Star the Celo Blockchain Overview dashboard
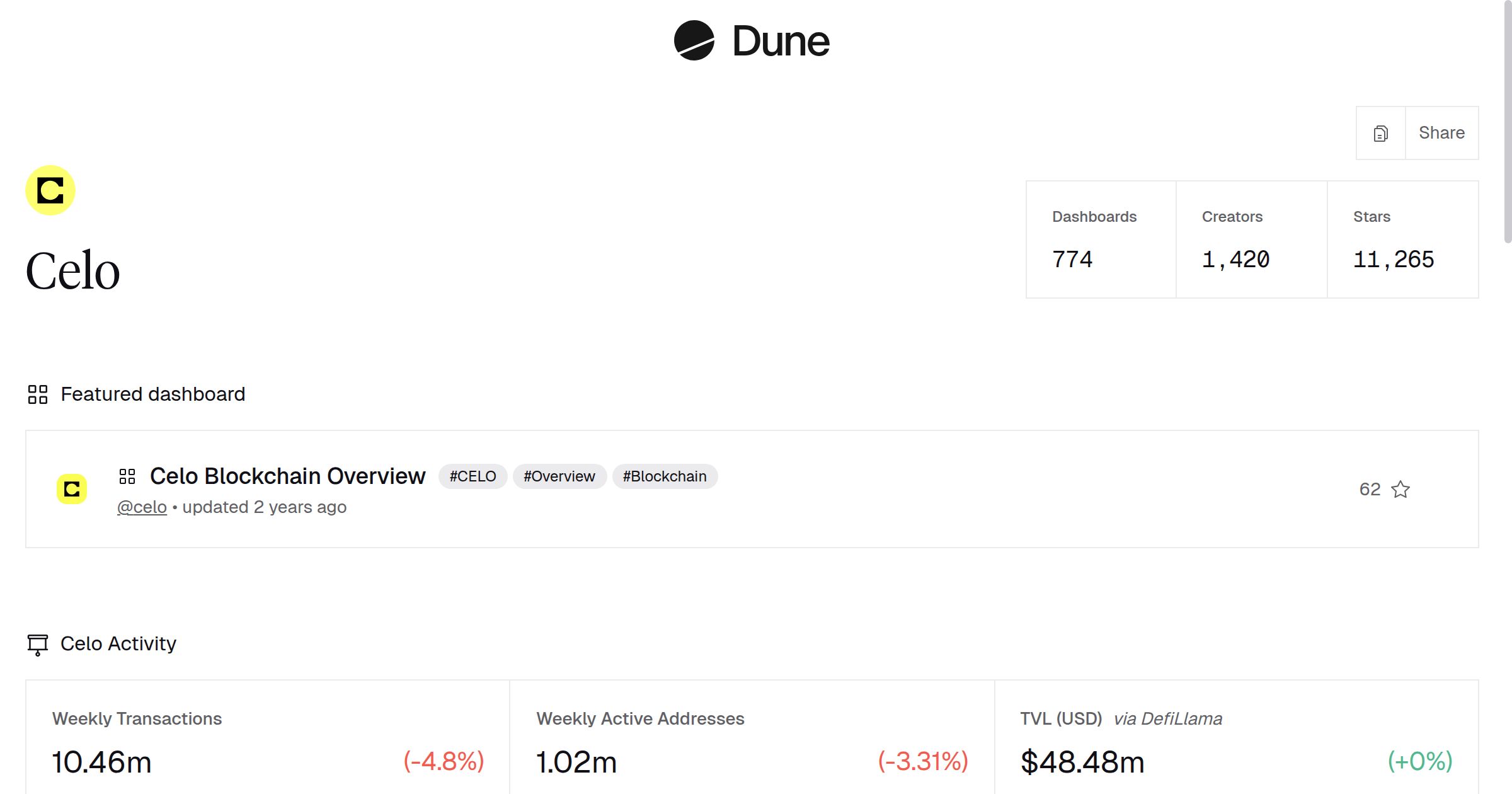 1400,490
